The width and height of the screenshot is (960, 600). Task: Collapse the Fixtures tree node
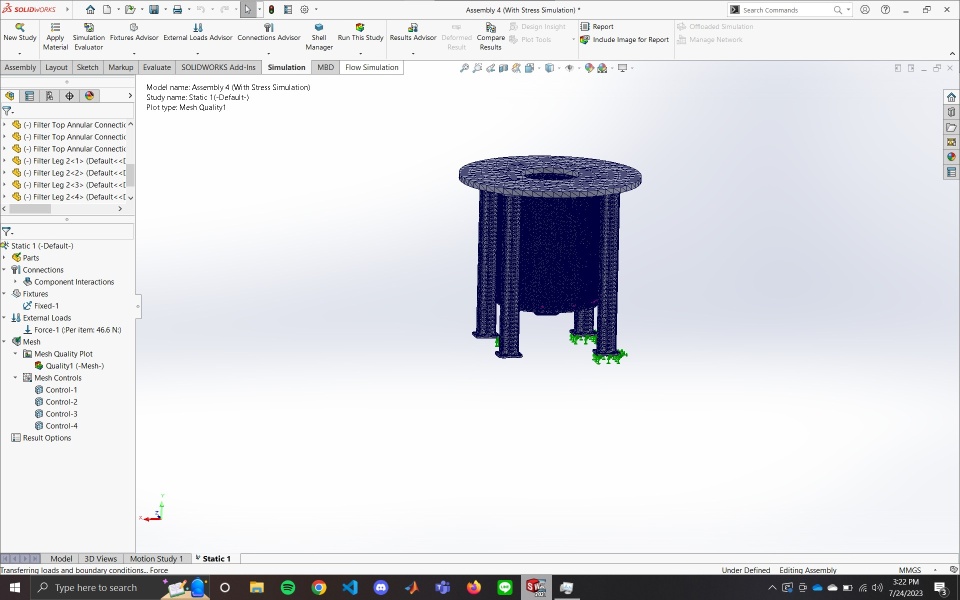tap(4, 294)
